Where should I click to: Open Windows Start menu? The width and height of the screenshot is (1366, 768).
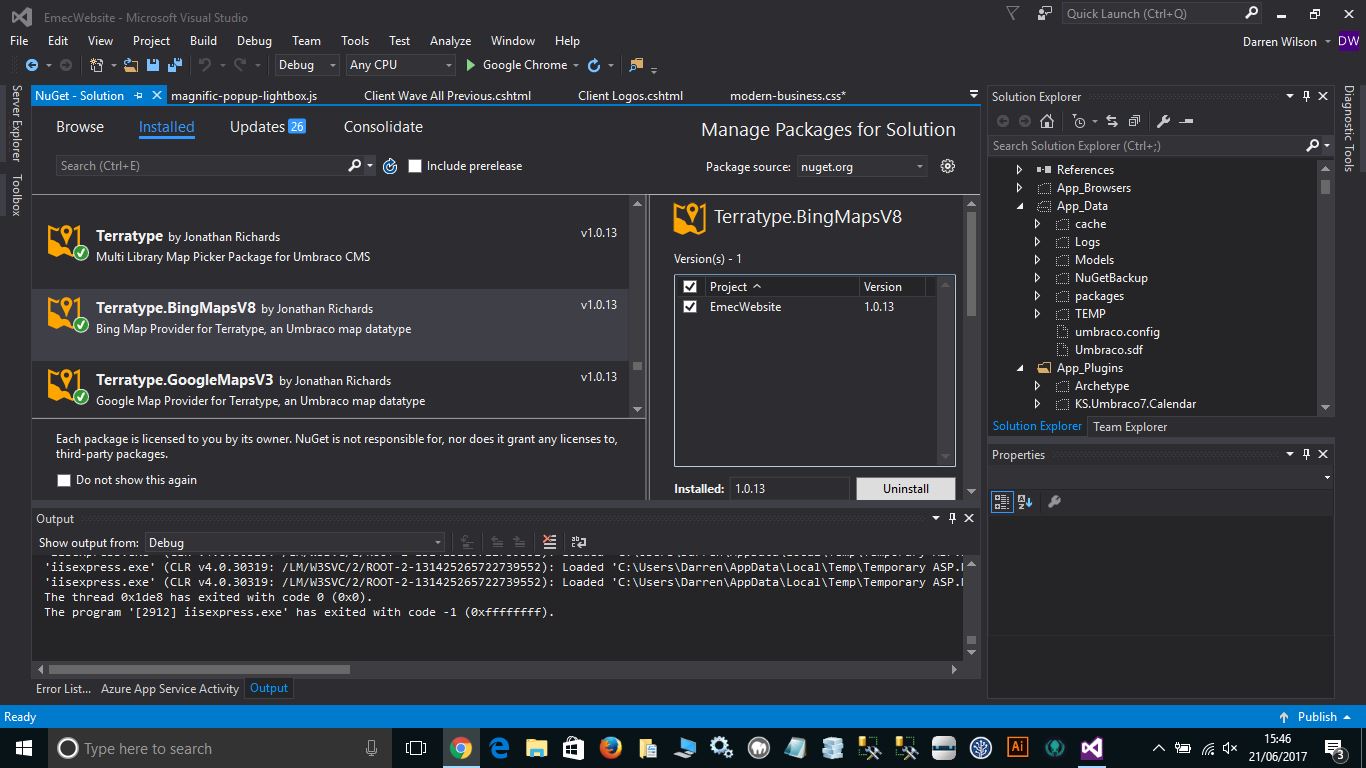[24, 748]
